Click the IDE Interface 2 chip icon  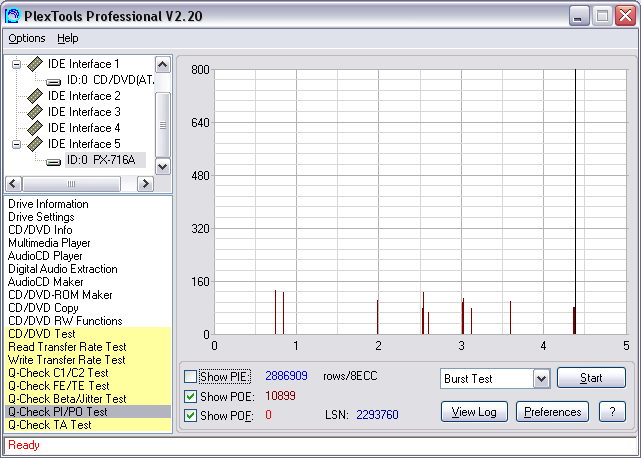click(35, 96)
